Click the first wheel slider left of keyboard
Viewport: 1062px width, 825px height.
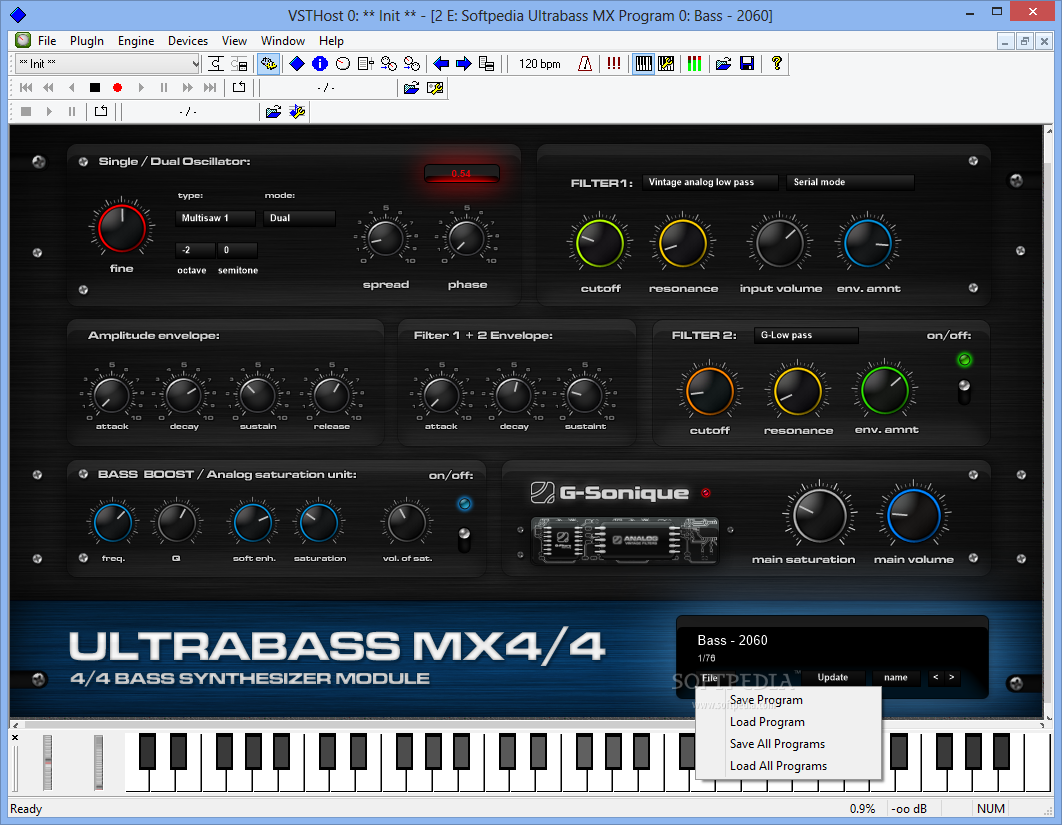[47, 762]
